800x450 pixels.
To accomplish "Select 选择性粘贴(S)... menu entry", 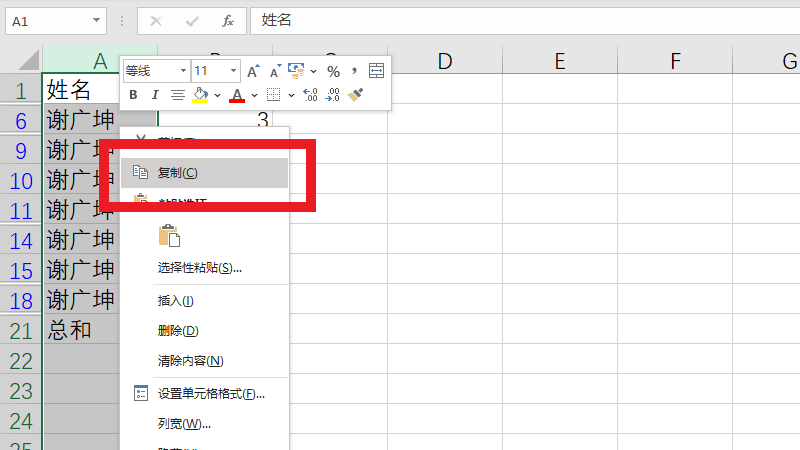I will 200,268.
